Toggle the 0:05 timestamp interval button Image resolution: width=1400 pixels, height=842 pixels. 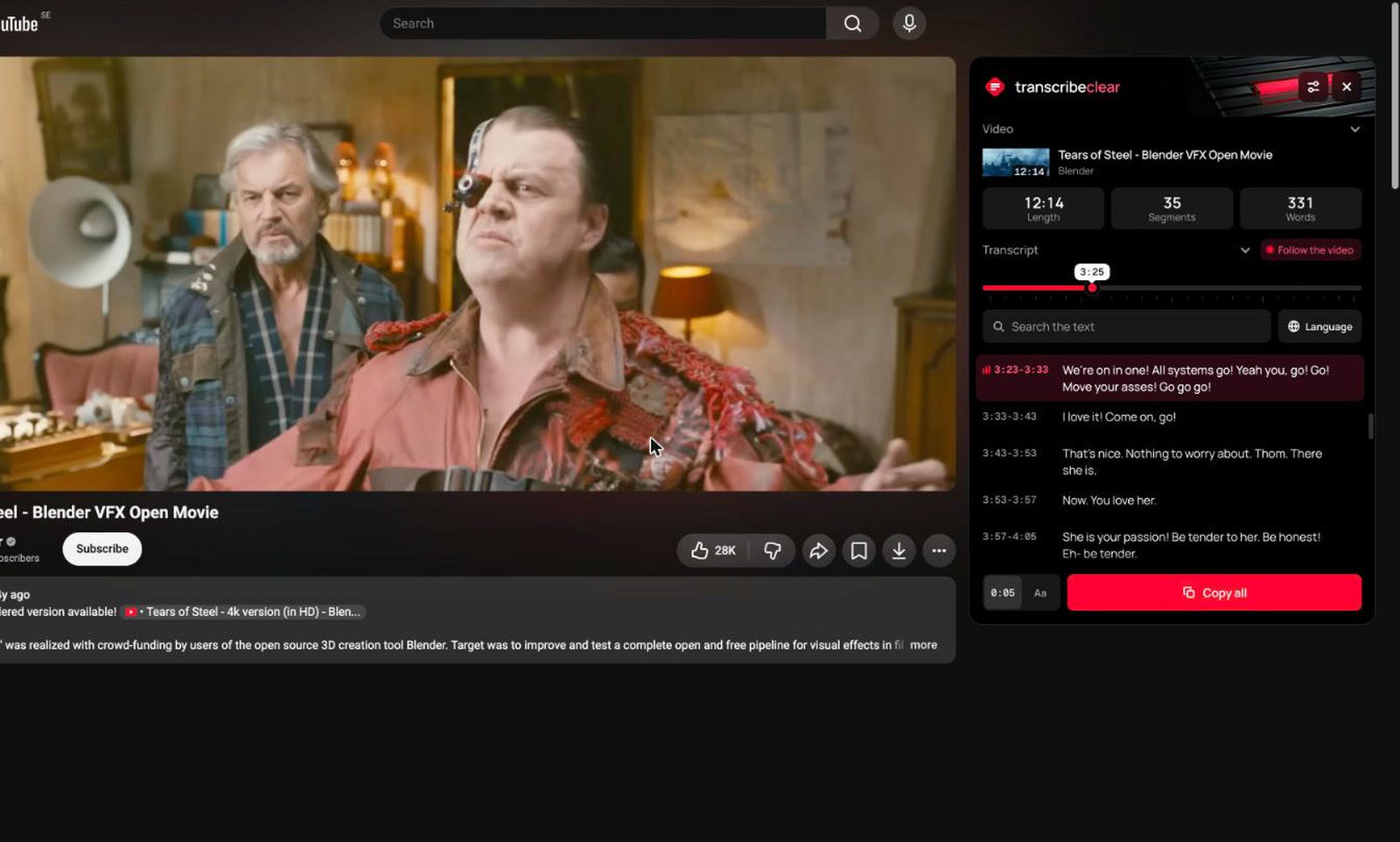point(1003,593)
